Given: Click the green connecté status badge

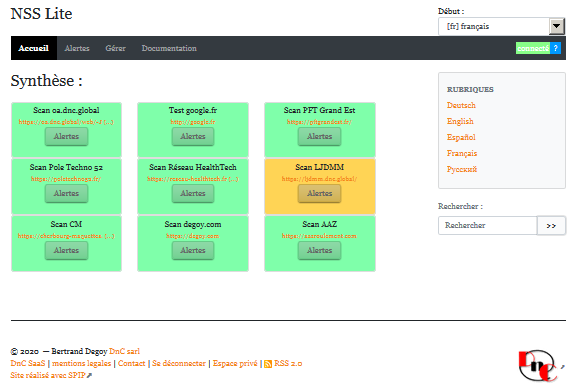Looking at the screenshot, I should 533,48.
